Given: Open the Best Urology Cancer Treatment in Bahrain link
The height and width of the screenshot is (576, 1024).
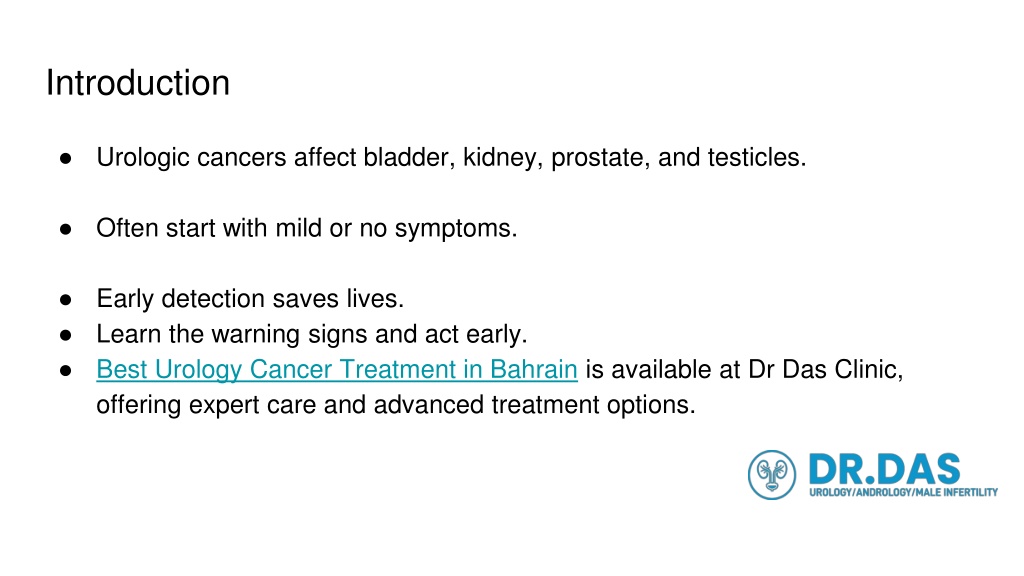Looking at the screenshot, I should coord(337,370).
